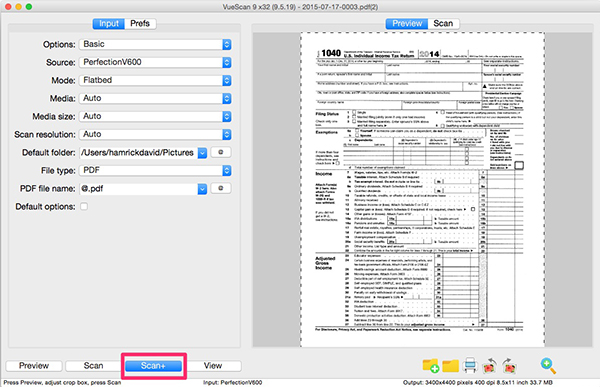Click the folder with green plus icon
This screenshot has width=600, height=387.
[x=430, y=366]
